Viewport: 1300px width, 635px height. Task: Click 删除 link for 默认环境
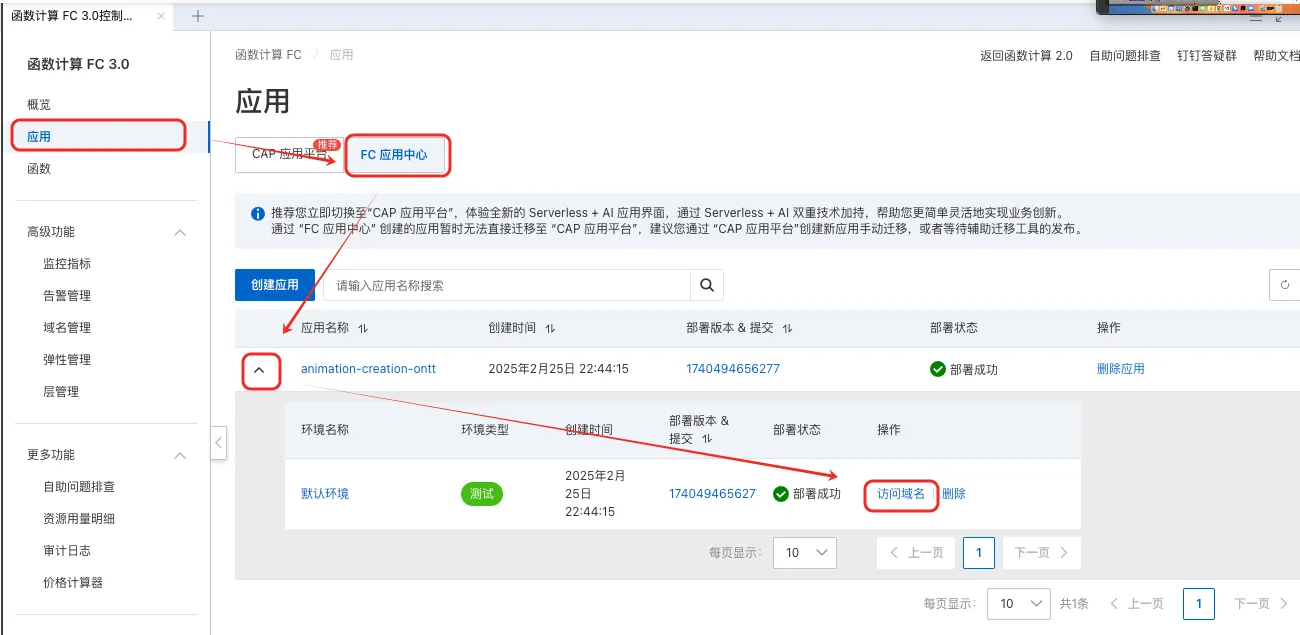coord(954,494)
